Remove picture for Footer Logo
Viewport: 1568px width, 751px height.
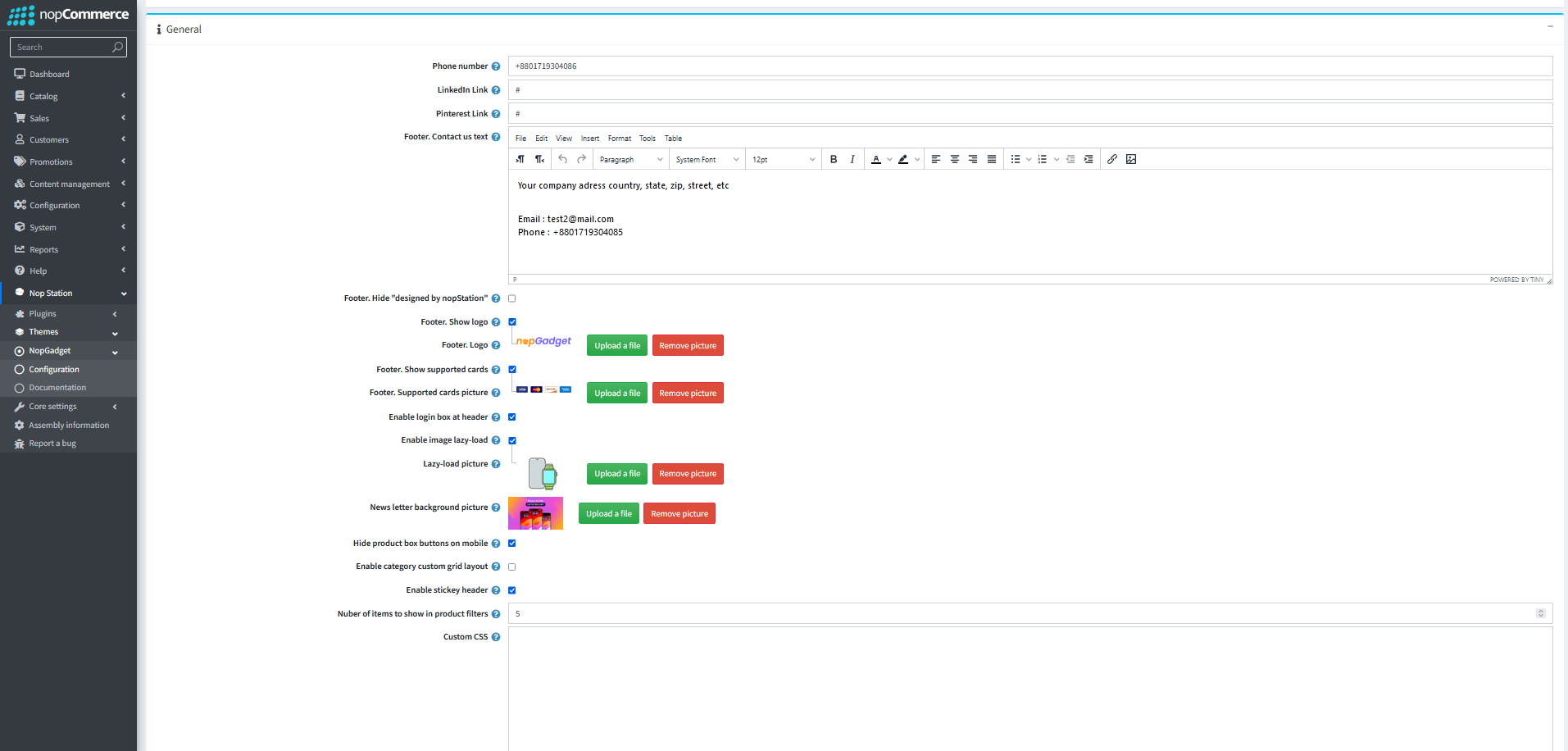click(688, 345)
